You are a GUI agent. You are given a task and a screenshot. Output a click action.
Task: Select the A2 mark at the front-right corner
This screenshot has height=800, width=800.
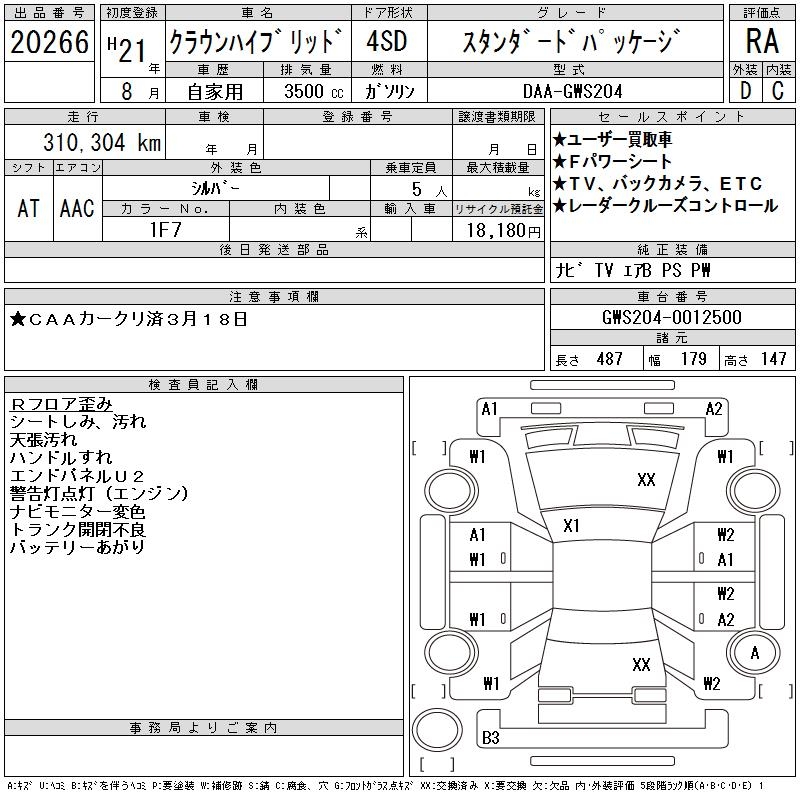pos(714,409)
